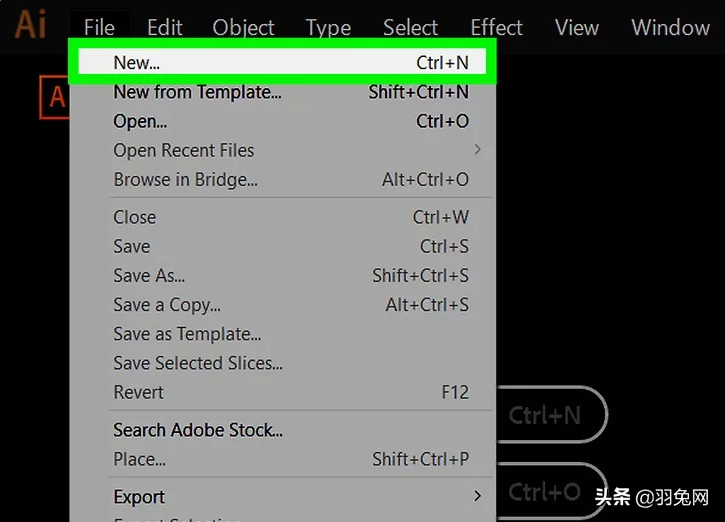Open the Effect menu
The height and width of the screenshot is (522, 725).
(x=496, y=27)
